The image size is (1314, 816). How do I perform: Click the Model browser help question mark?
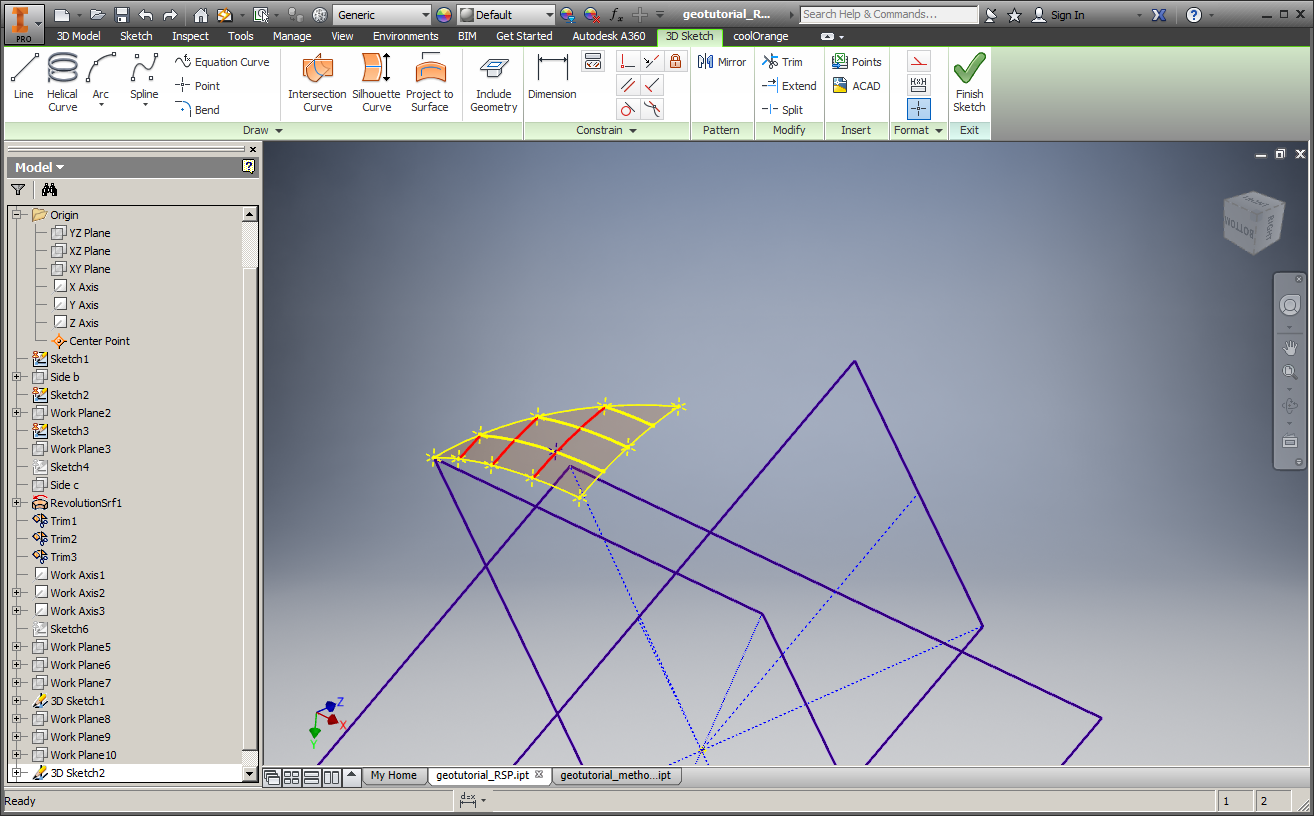248,167
